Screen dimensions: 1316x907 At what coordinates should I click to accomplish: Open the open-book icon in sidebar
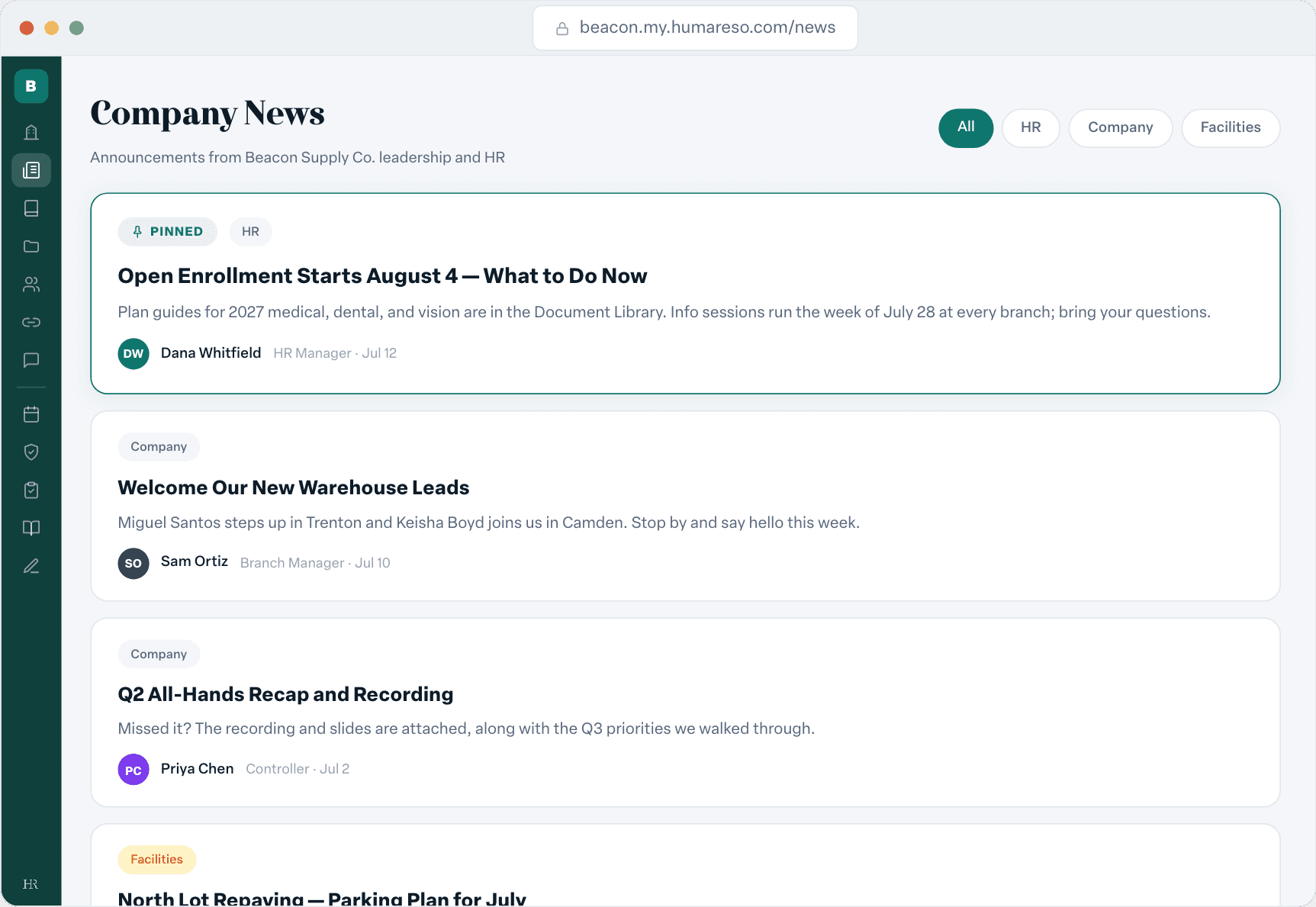[31, 528]
